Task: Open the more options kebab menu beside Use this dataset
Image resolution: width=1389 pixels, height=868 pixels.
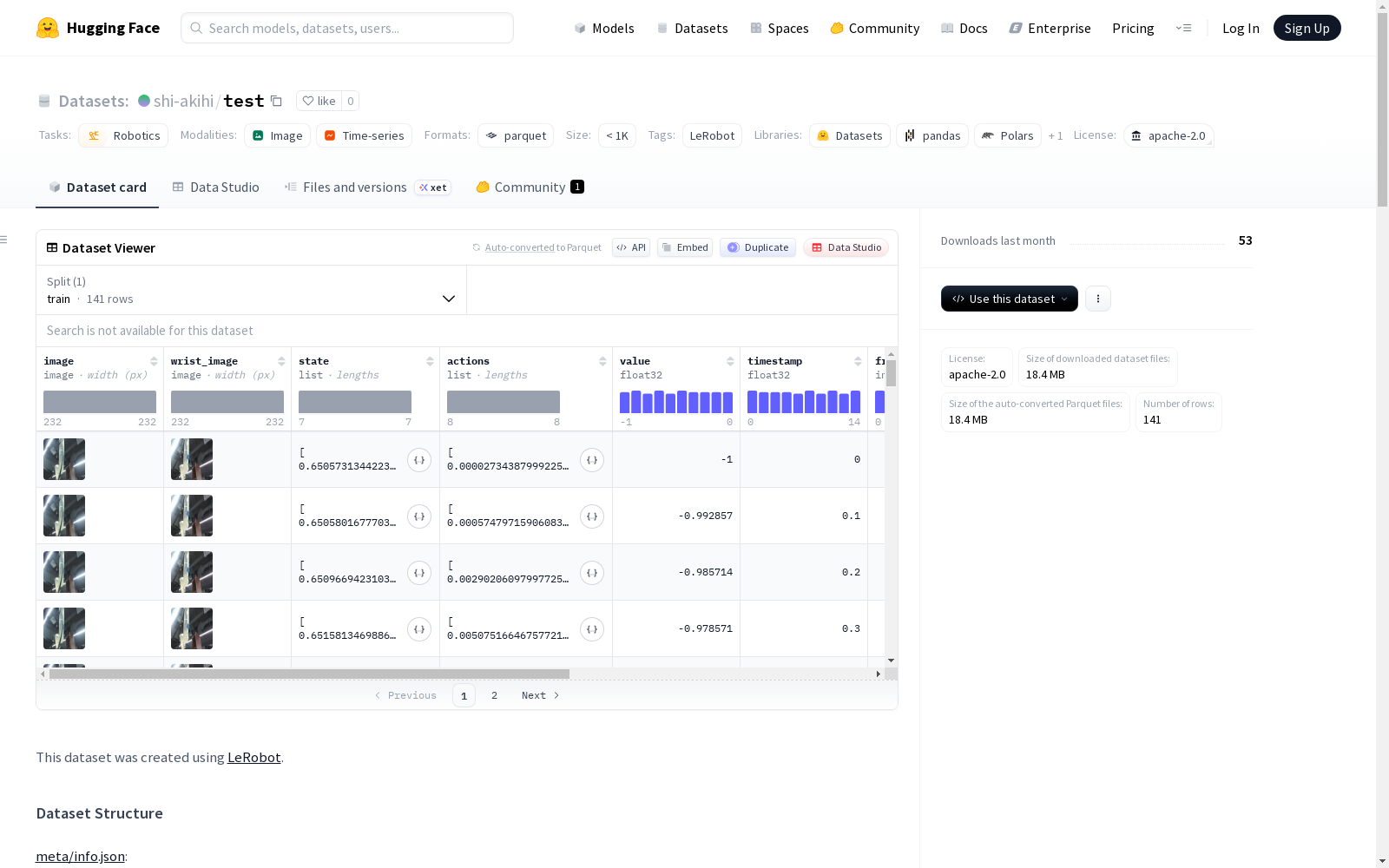Action: click(x=1098, y=299)
